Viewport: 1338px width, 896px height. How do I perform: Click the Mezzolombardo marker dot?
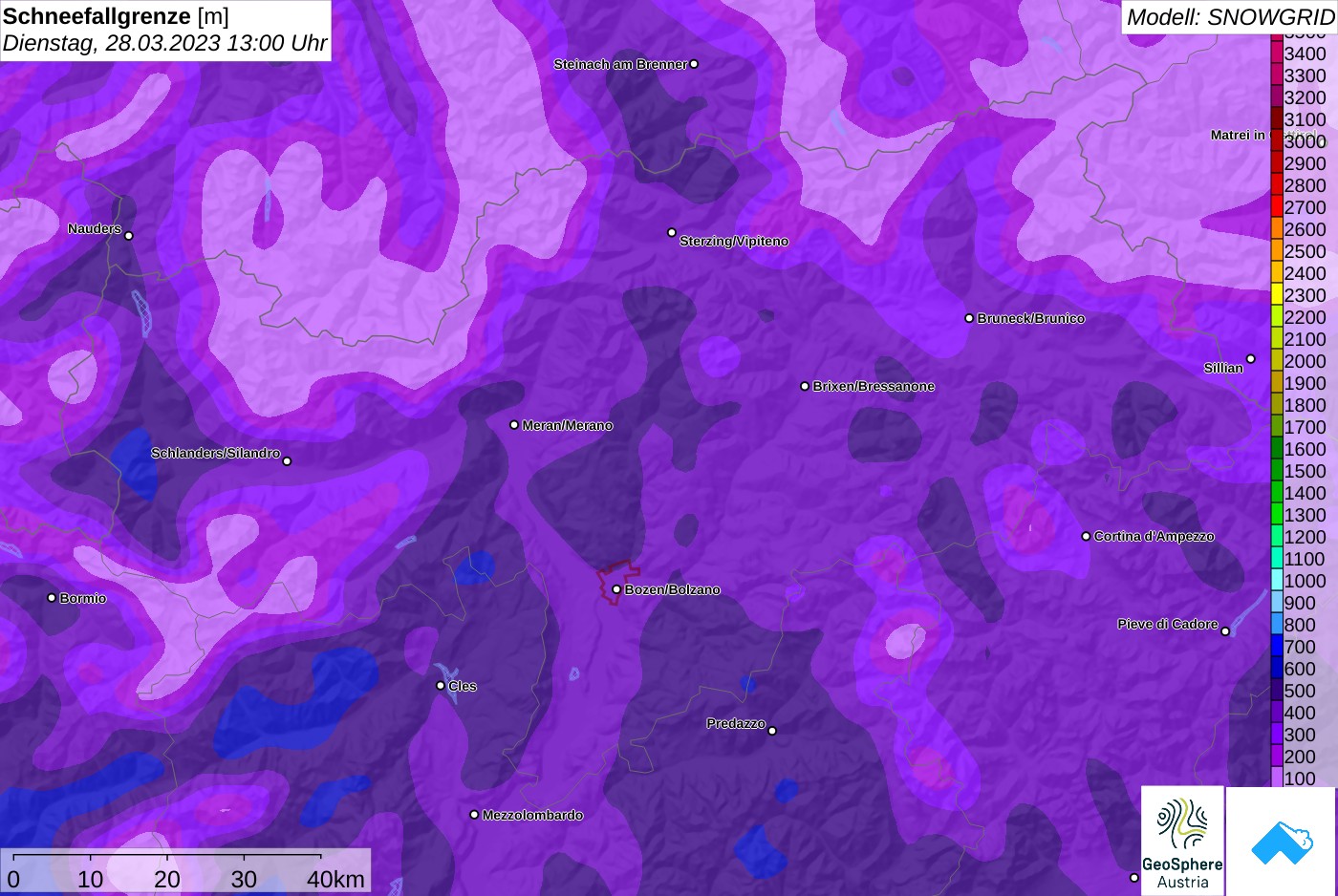tap(474, 815)
